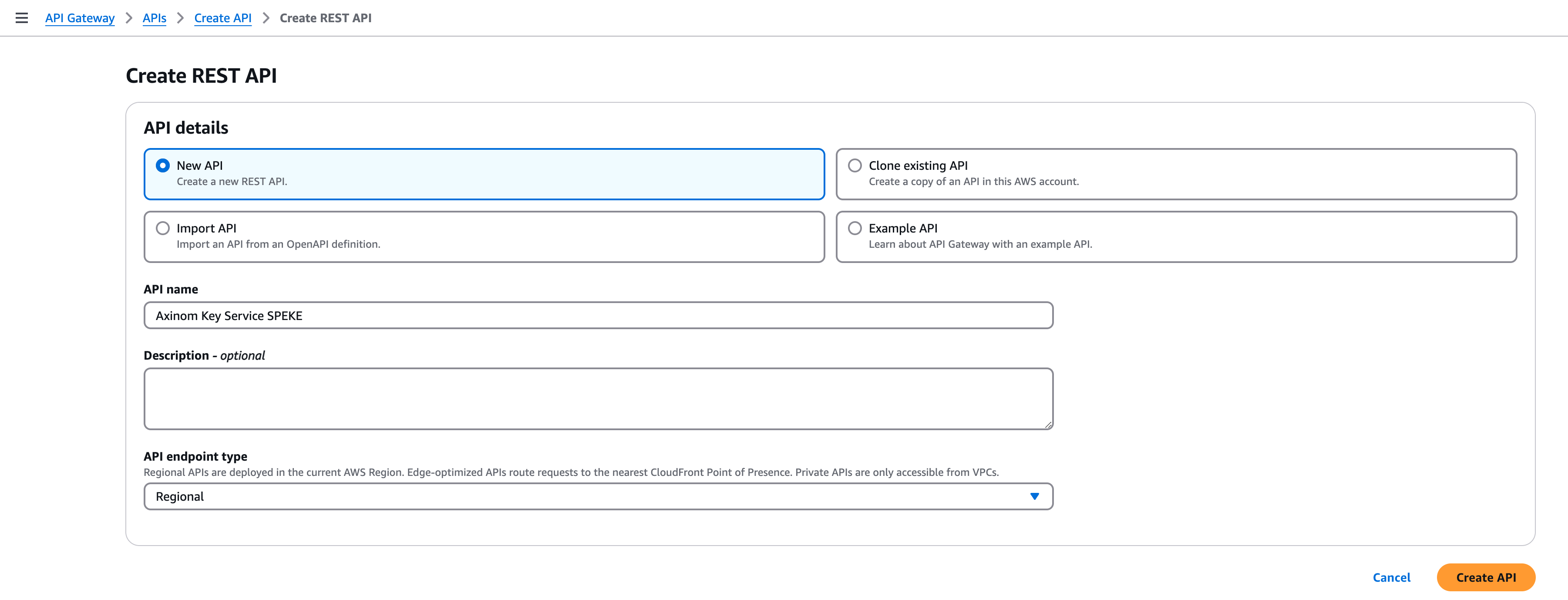1568x600 pixels.
Task: Open the Create API breadcrumb link
Action: (x=223, y=18)
